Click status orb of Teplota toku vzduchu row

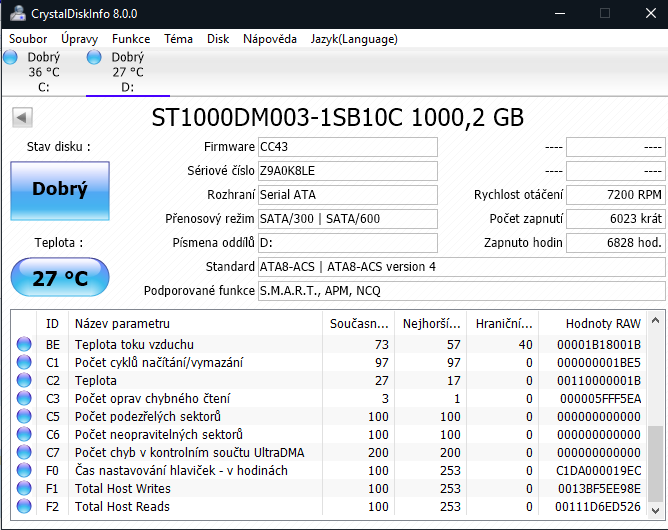click(x=24, y=345)
